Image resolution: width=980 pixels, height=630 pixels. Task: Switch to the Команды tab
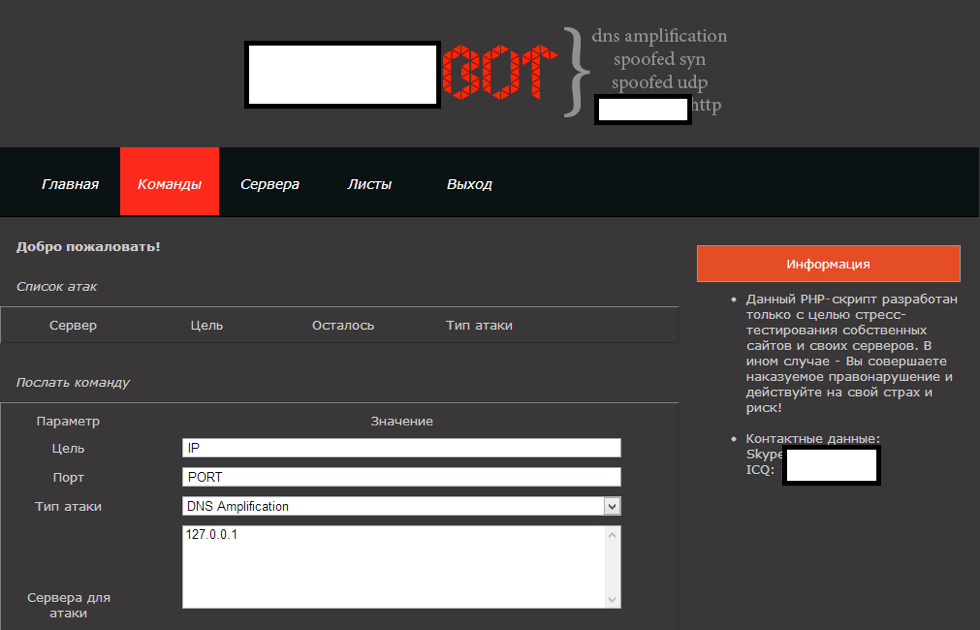[169, 184]
